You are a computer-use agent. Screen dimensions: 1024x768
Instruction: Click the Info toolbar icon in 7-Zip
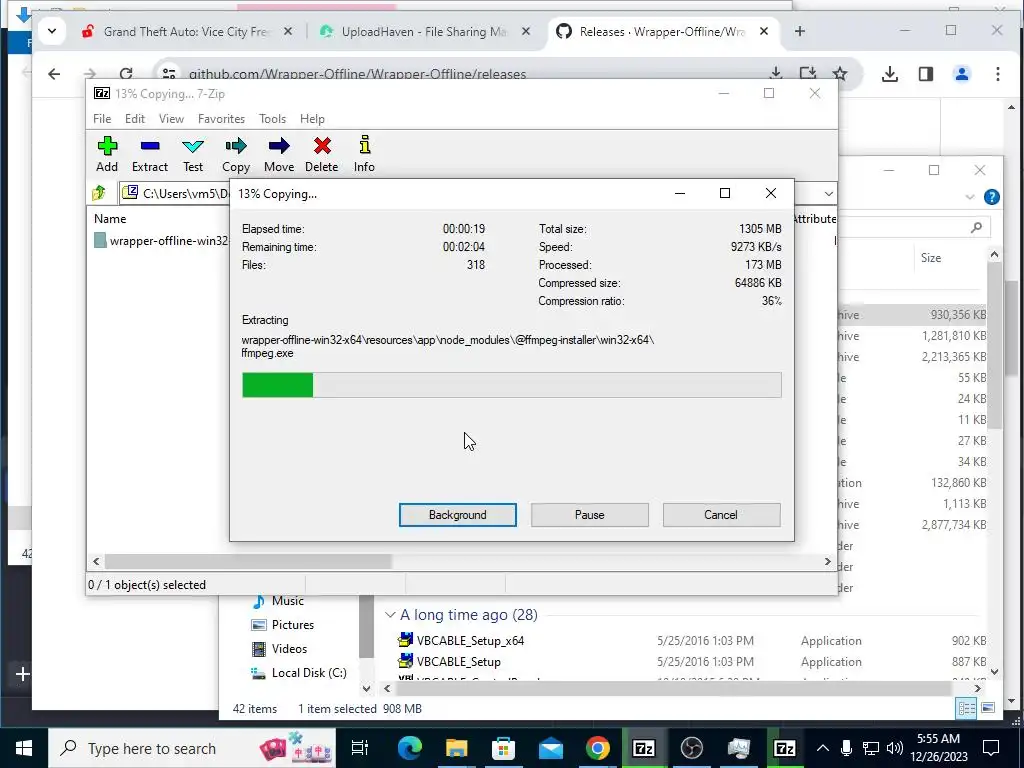click(364, 154)
